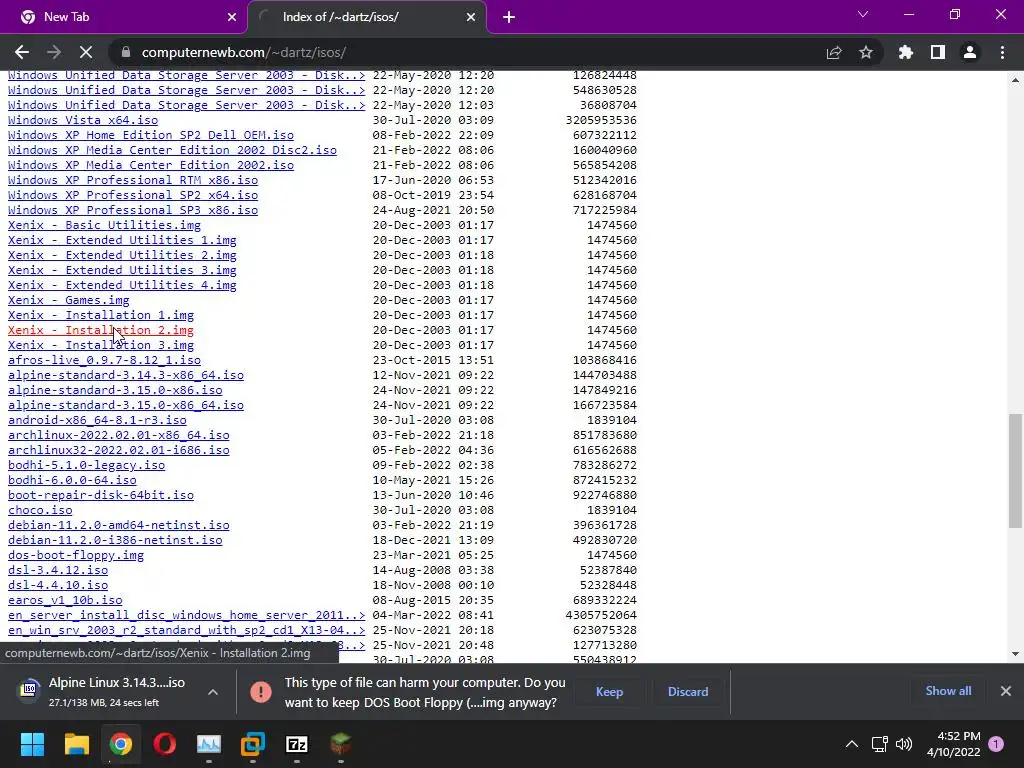
Task: Open File Explorer from the taskbar
Action: (76, 744)
